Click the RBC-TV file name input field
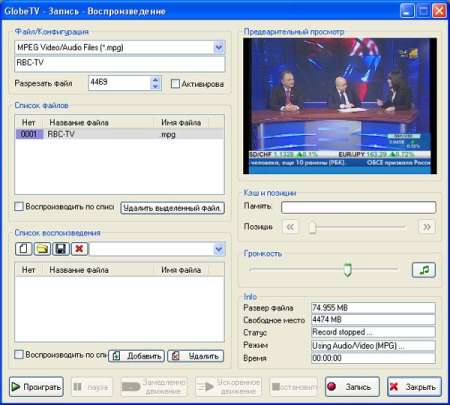The width and height of the screenshot is (450, 405). tap(120, 63)
